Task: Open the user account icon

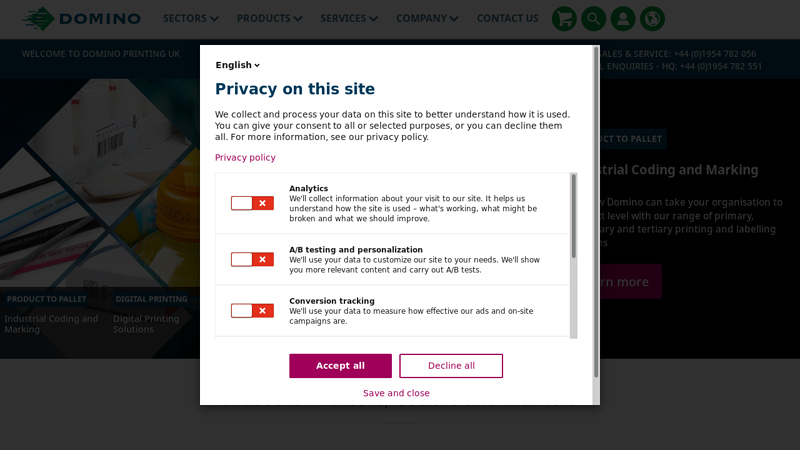Action: 623,19
